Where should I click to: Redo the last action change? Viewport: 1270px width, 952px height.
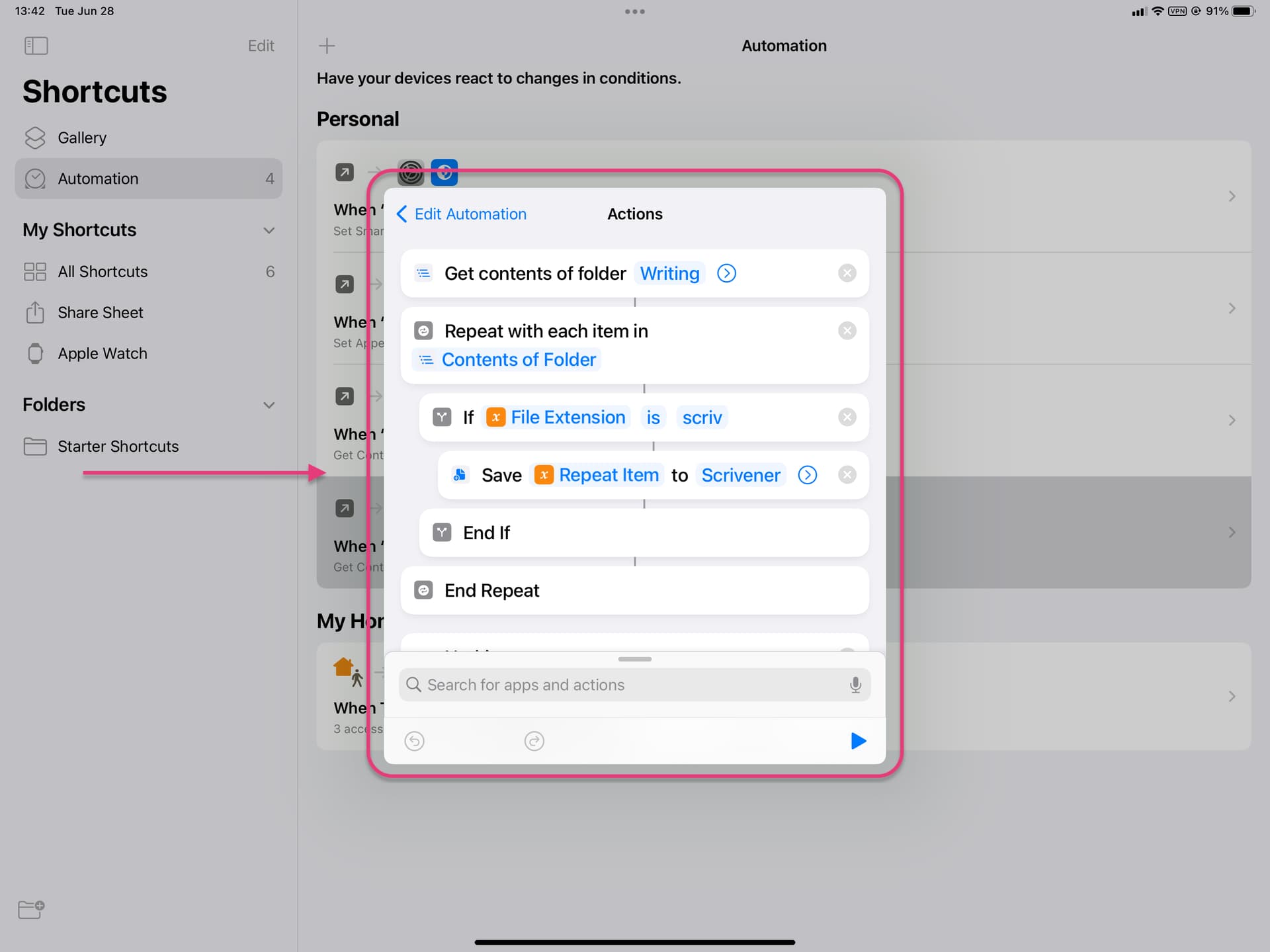[534, 741]
